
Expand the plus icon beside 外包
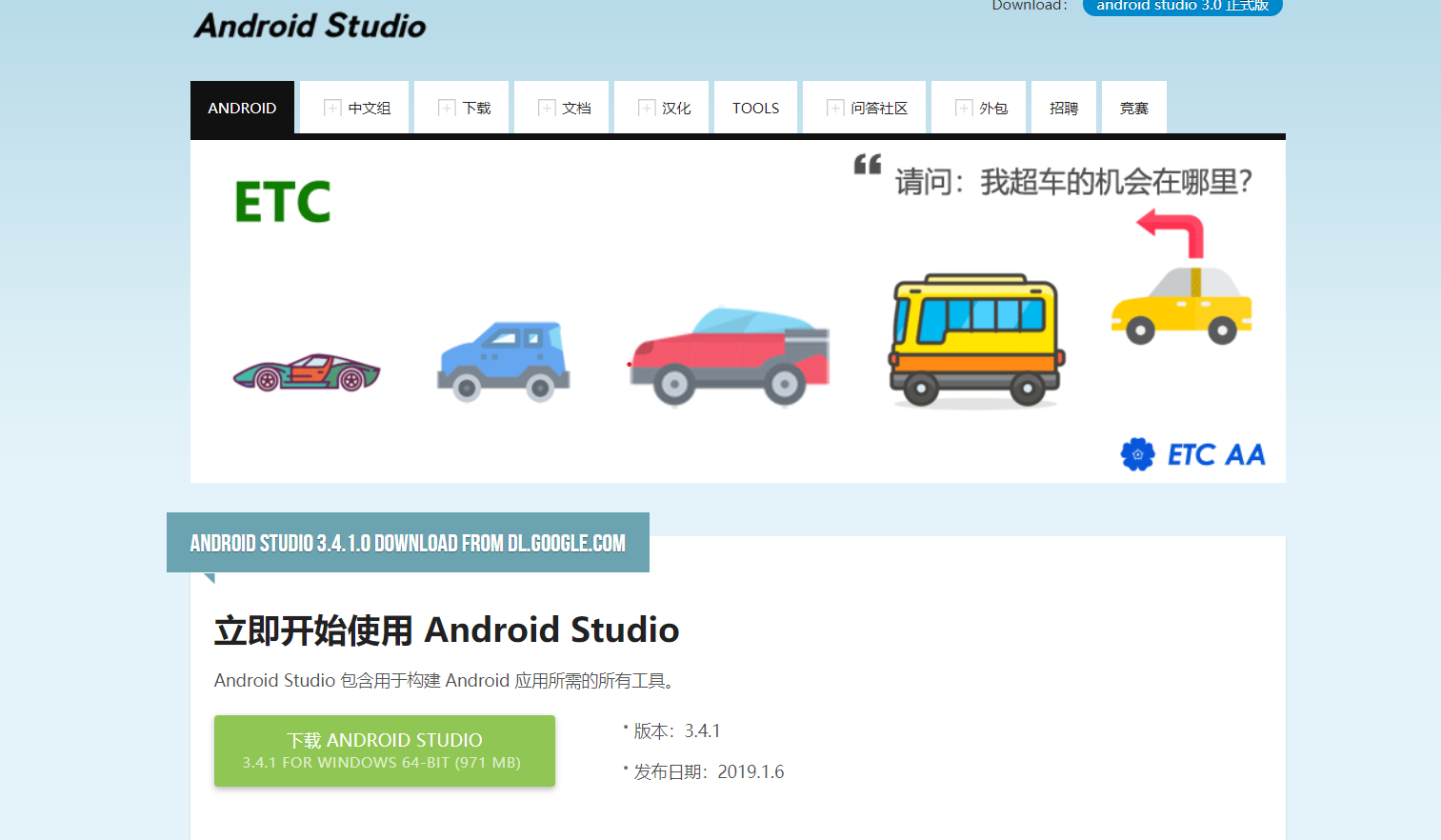click(964, 108)
